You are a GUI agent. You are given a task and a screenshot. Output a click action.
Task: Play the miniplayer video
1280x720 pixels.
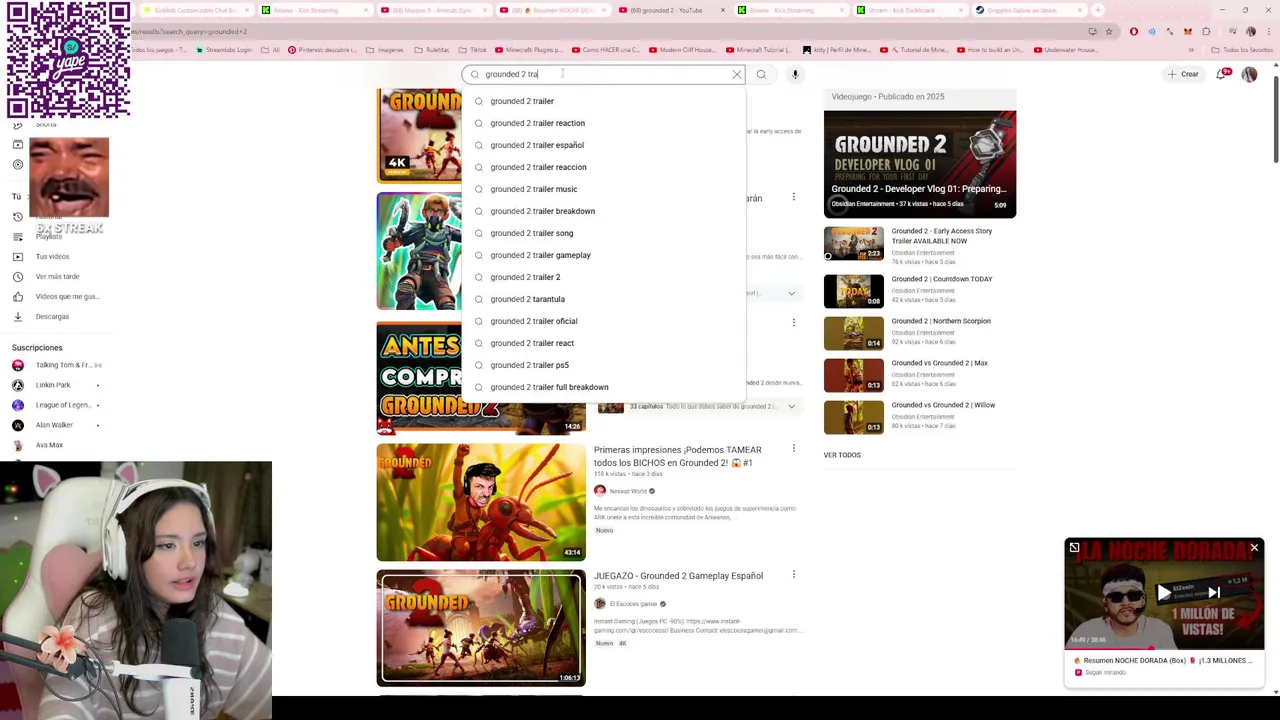(1164, 593)
